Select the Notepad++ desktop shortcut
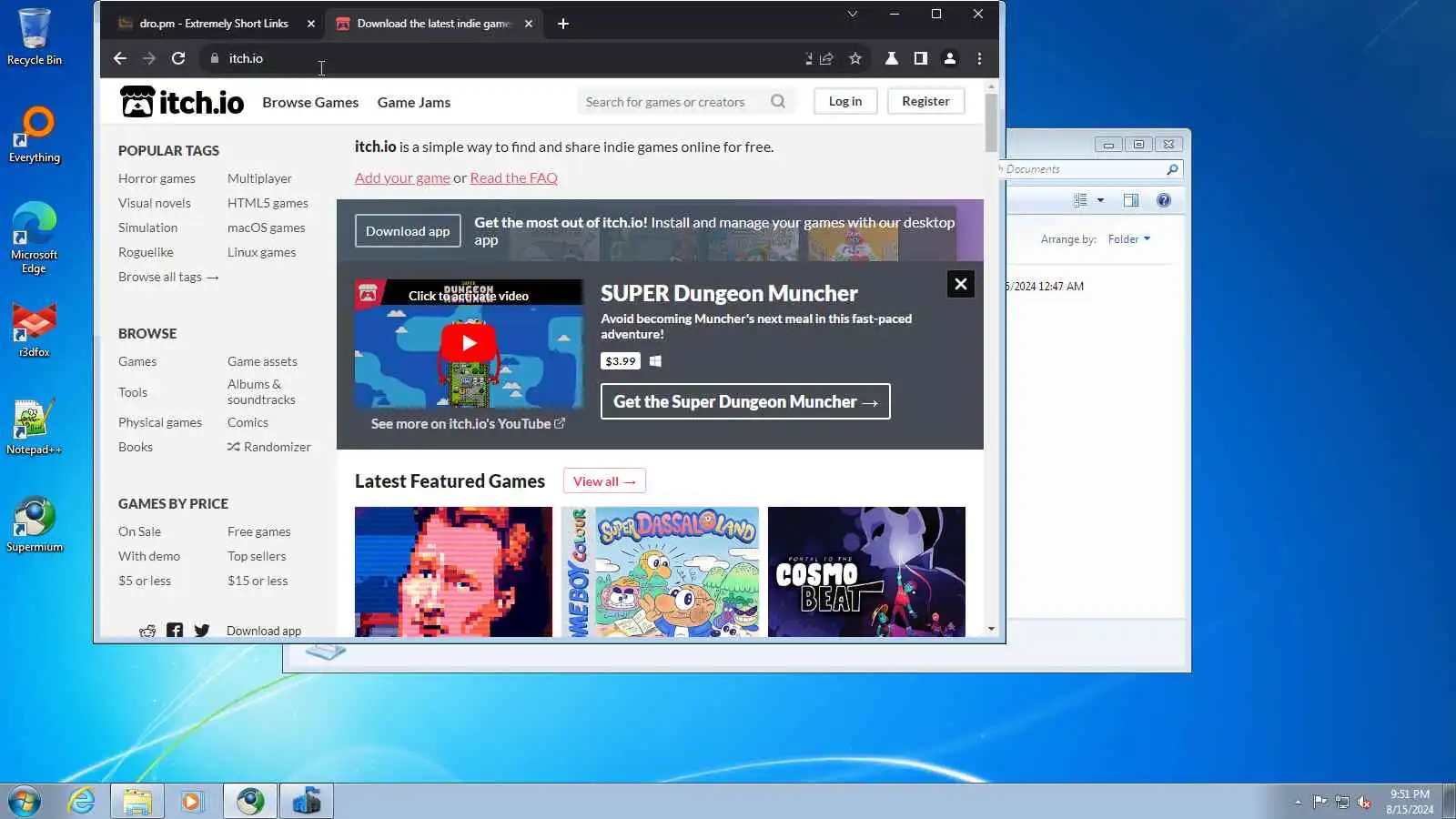This screenshot has width=1456, height=819. (x=35, y=427)
